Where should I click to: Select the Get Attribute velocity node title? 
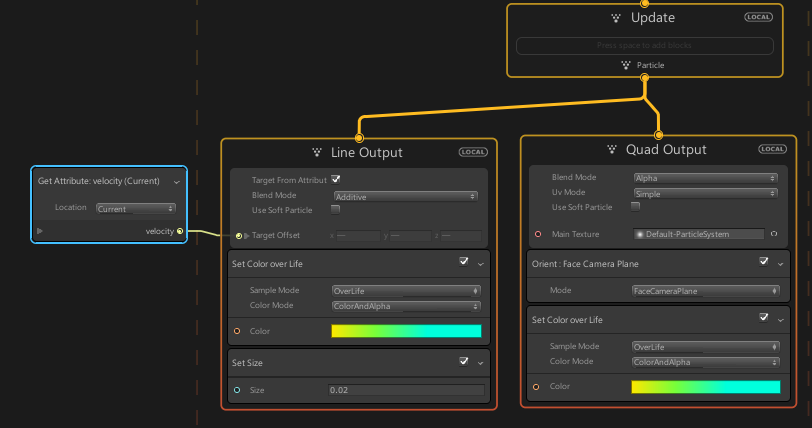[x=99, y=181]
